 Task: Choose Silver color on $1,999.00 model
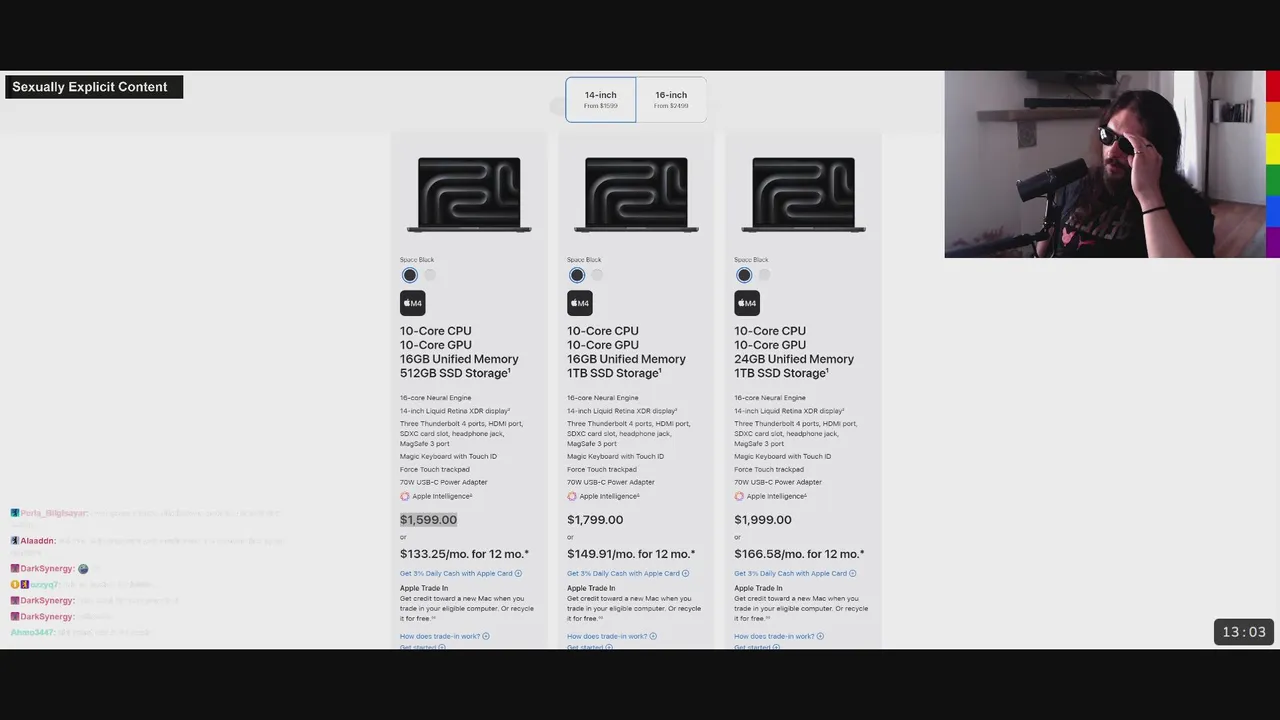pos(764,275)
